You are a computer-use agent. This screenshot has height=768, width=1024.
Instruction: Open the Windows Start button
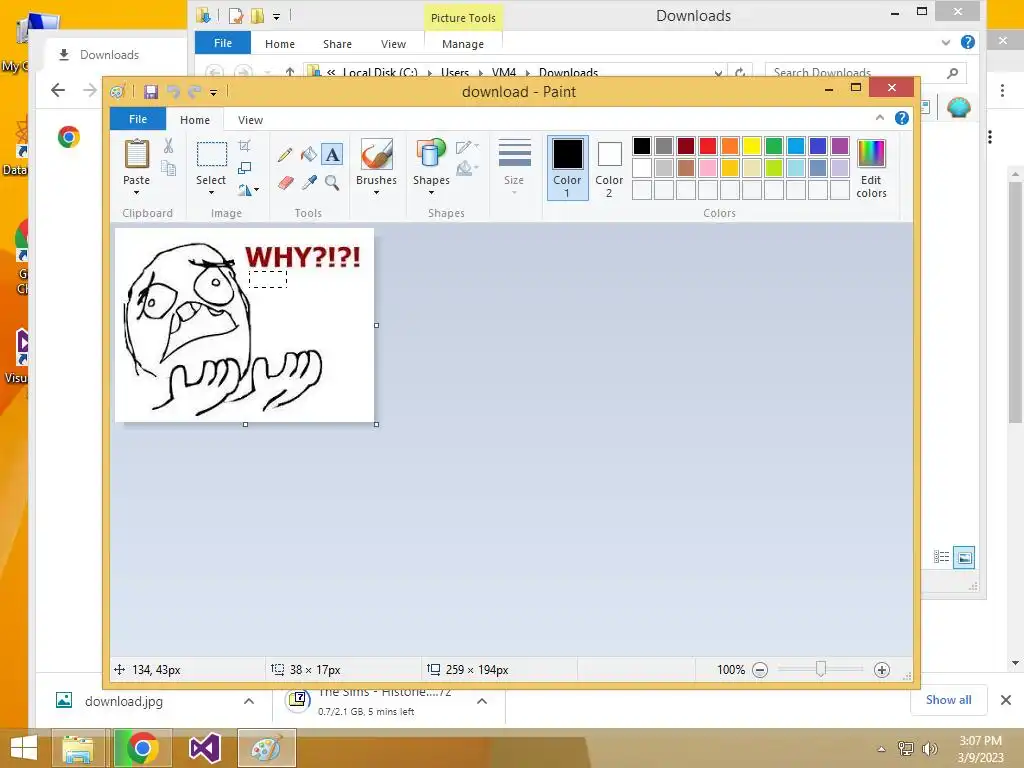coord(24,748)
